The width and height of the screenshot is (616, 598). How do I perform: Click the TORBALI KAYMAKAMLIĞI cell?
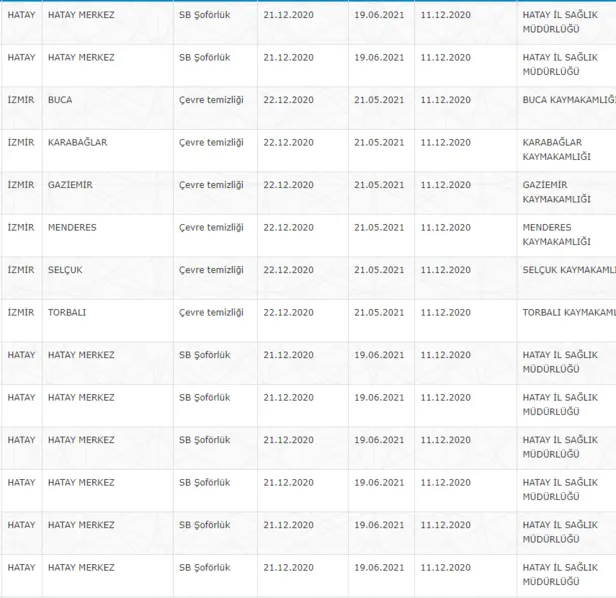pyautogui.click(x=568, y=312)
